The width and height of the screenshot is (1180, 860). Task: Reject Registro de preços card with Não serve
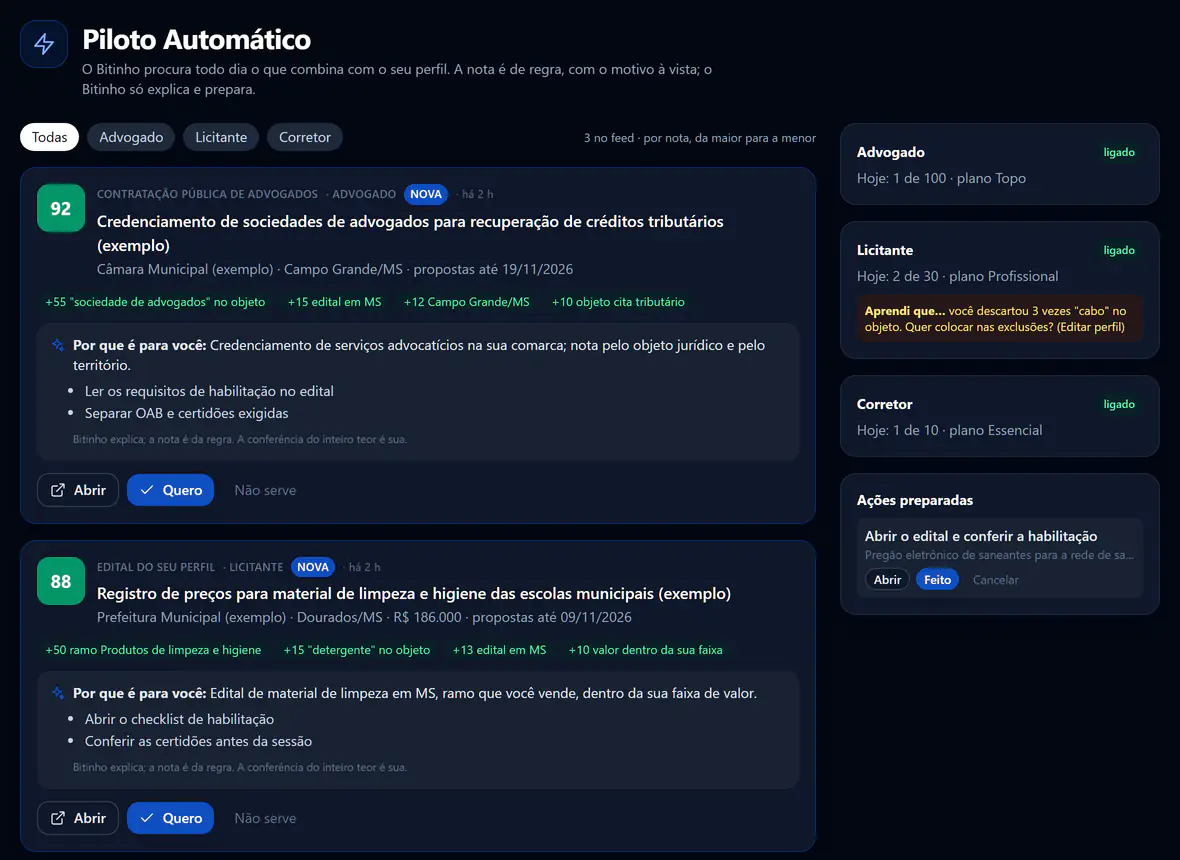[265, 818]
